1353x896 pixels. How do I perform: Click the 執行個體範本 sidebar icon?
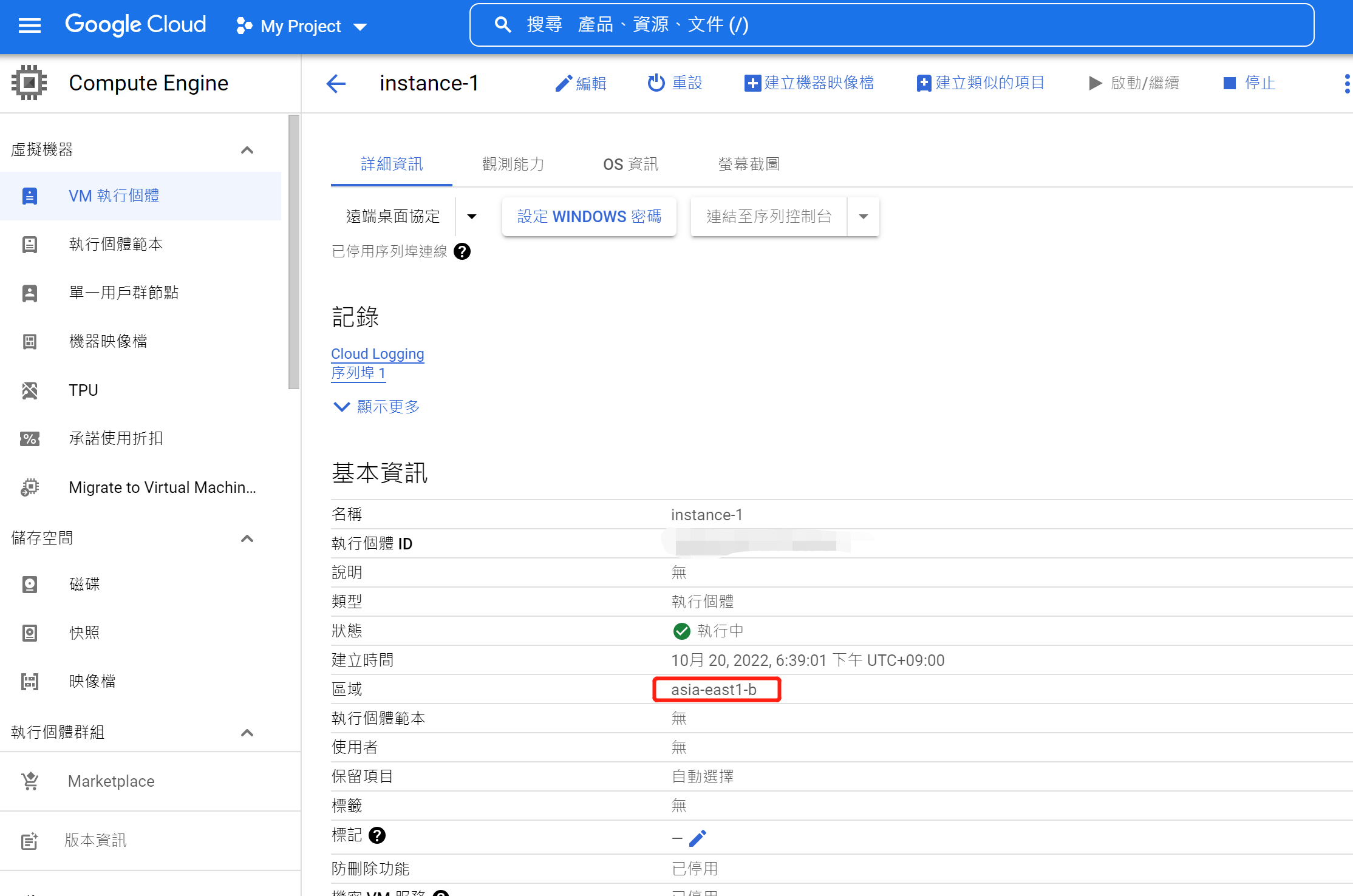click(30, 245)
